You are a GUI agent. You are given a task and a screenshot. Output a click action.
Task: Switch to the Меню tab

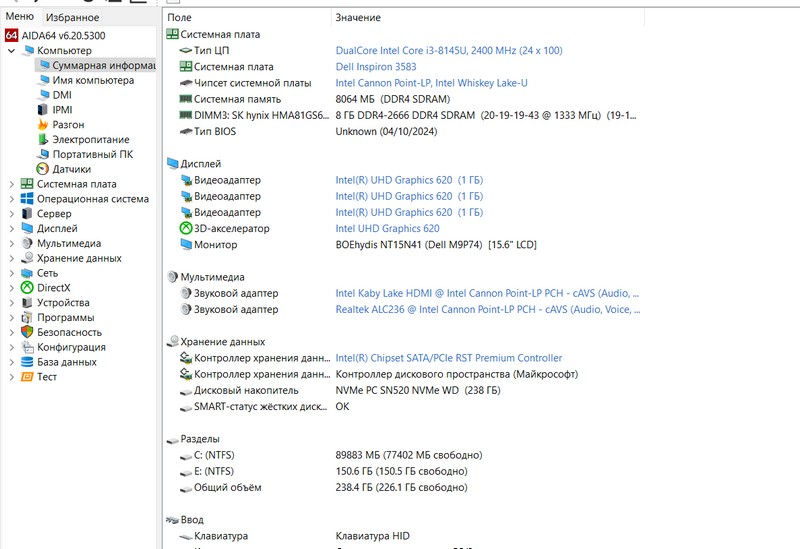19,17
